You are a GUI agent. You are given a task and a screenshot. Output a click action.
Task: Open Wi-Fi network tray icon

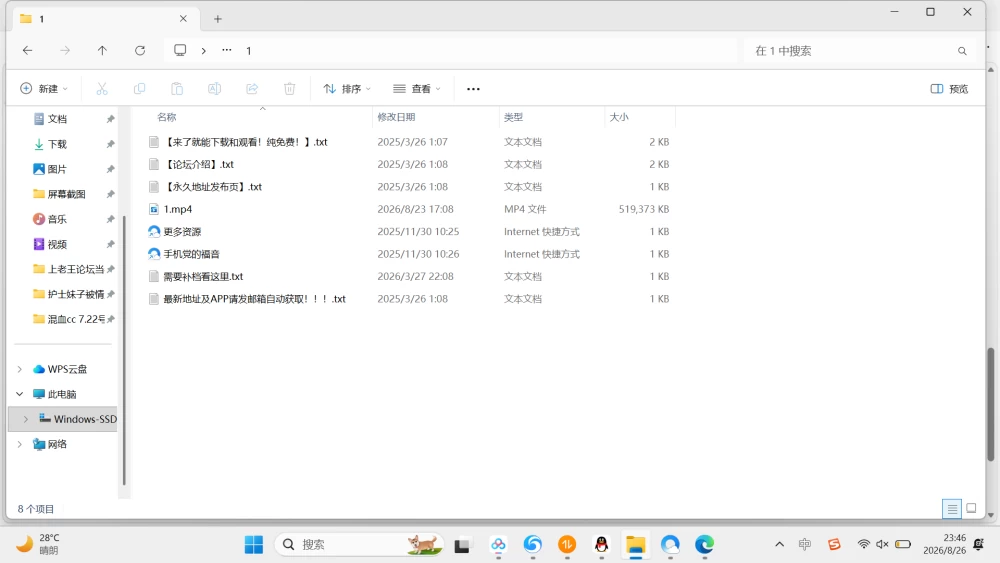(864, 544)
